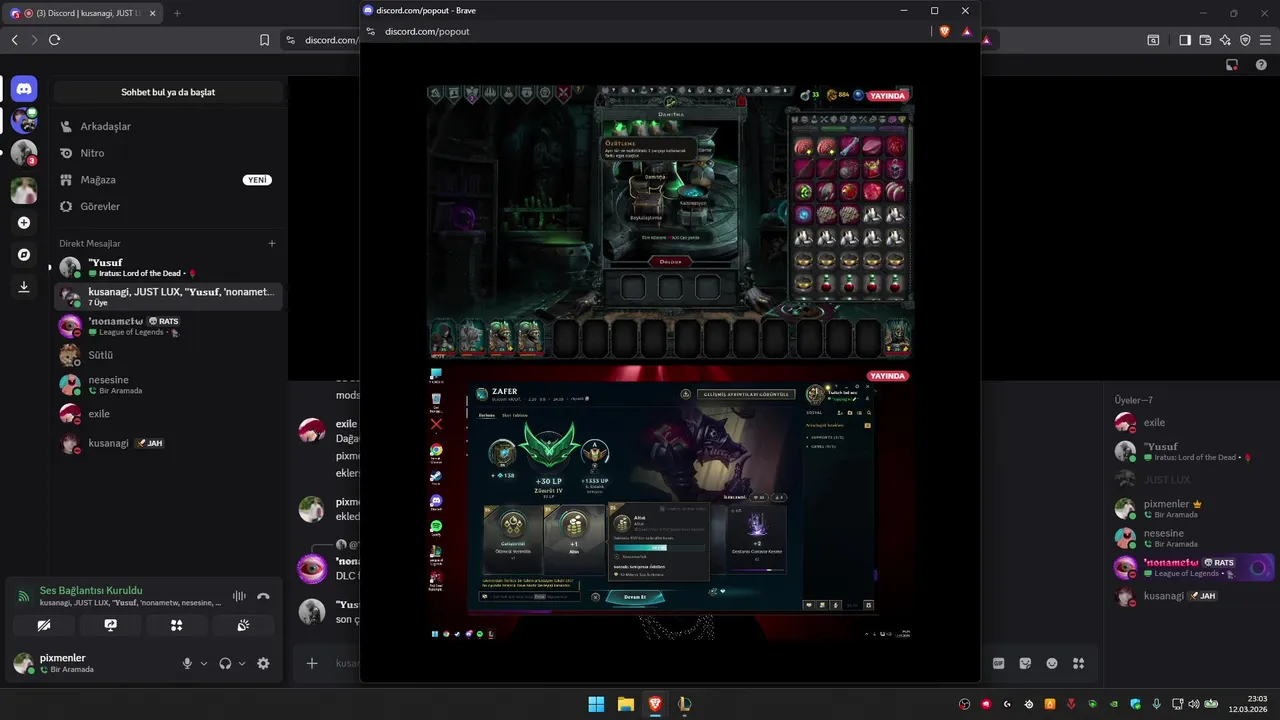Open Arkadaşlar friends page
This screenshot has height=720, width=1280.
coord(167,127)
